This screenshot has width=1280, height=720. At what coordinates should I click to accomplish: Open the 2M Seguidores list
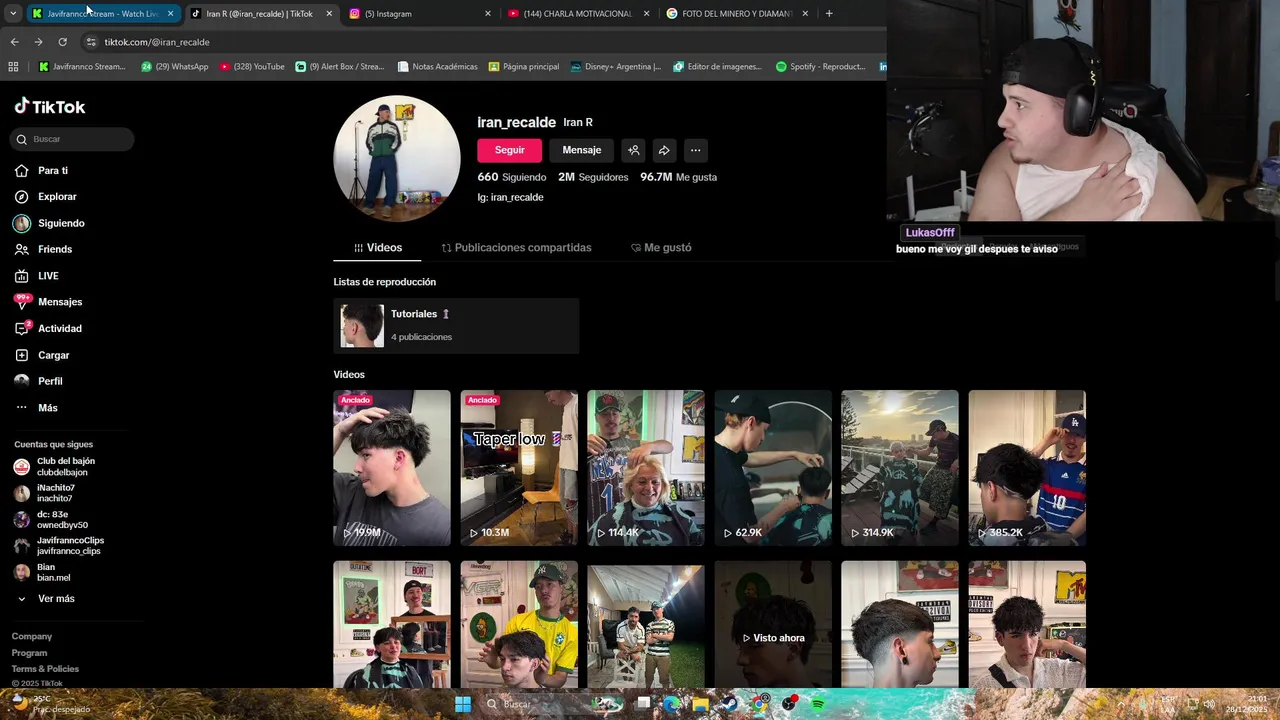pos(593,177)
